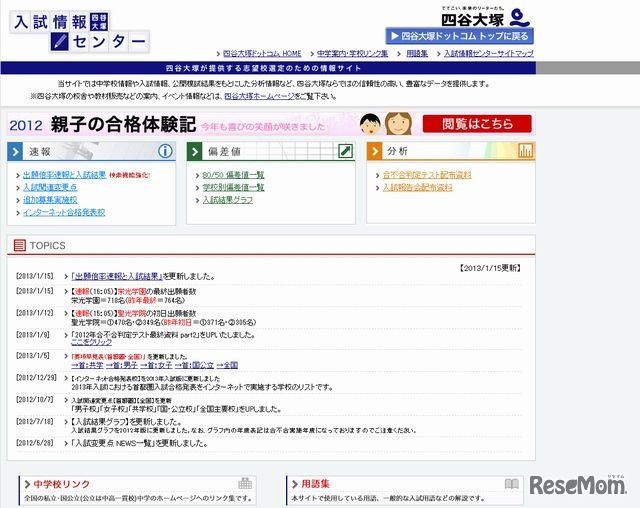Click the red TOPICS list icon
Screen dimensions: 640x508
(x=19, y=245)
